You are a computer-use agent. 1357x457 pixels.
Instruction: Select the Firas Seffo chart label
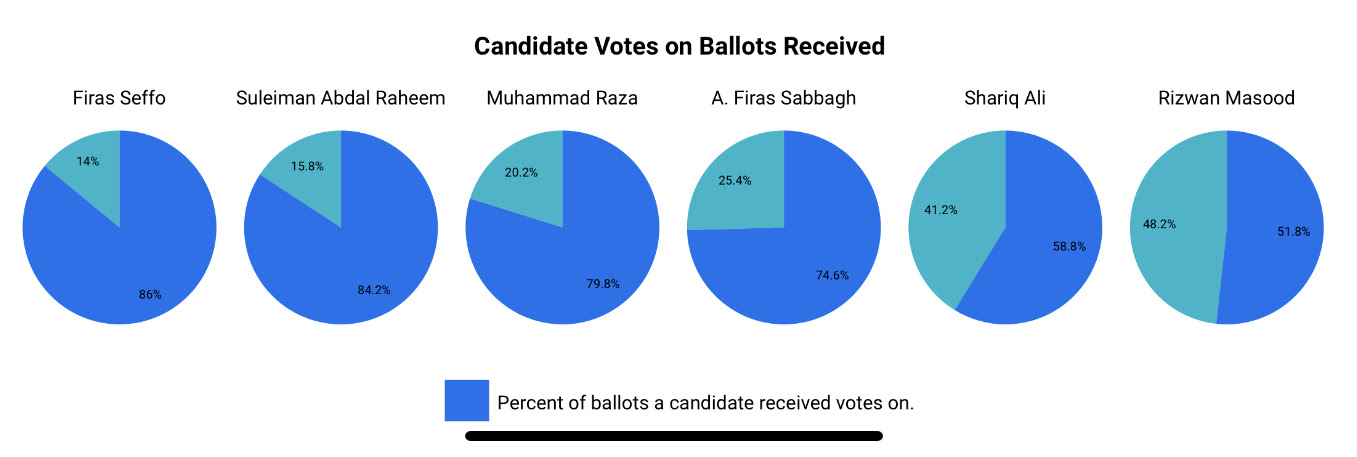click(119, 98)
